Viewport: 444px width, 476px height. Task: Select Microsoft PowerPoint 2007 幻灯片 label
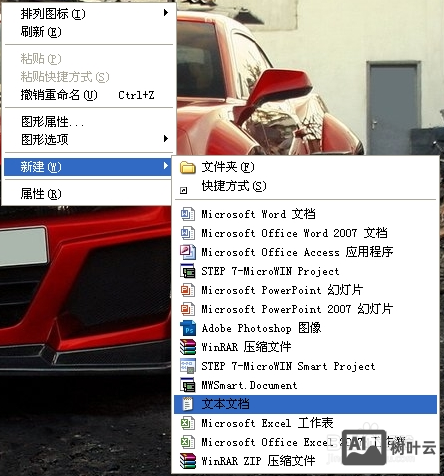[297, 309]
